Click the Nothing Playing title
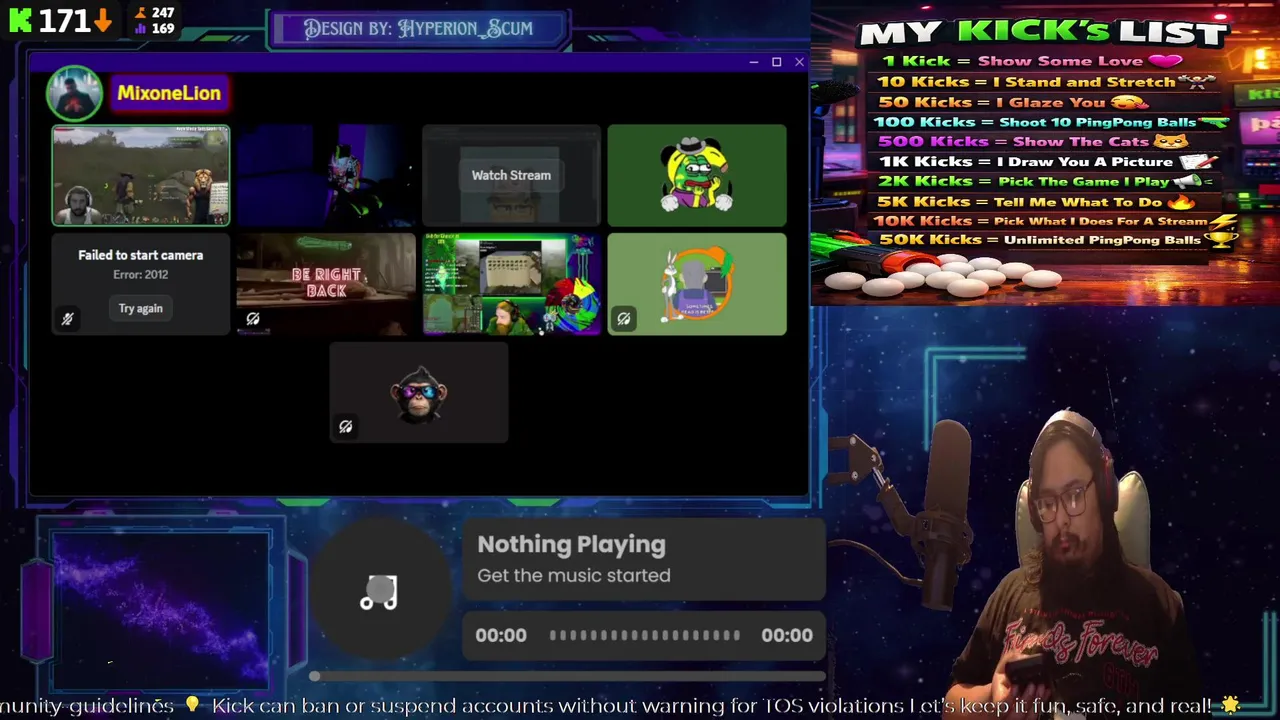 (x=571, y=544)
